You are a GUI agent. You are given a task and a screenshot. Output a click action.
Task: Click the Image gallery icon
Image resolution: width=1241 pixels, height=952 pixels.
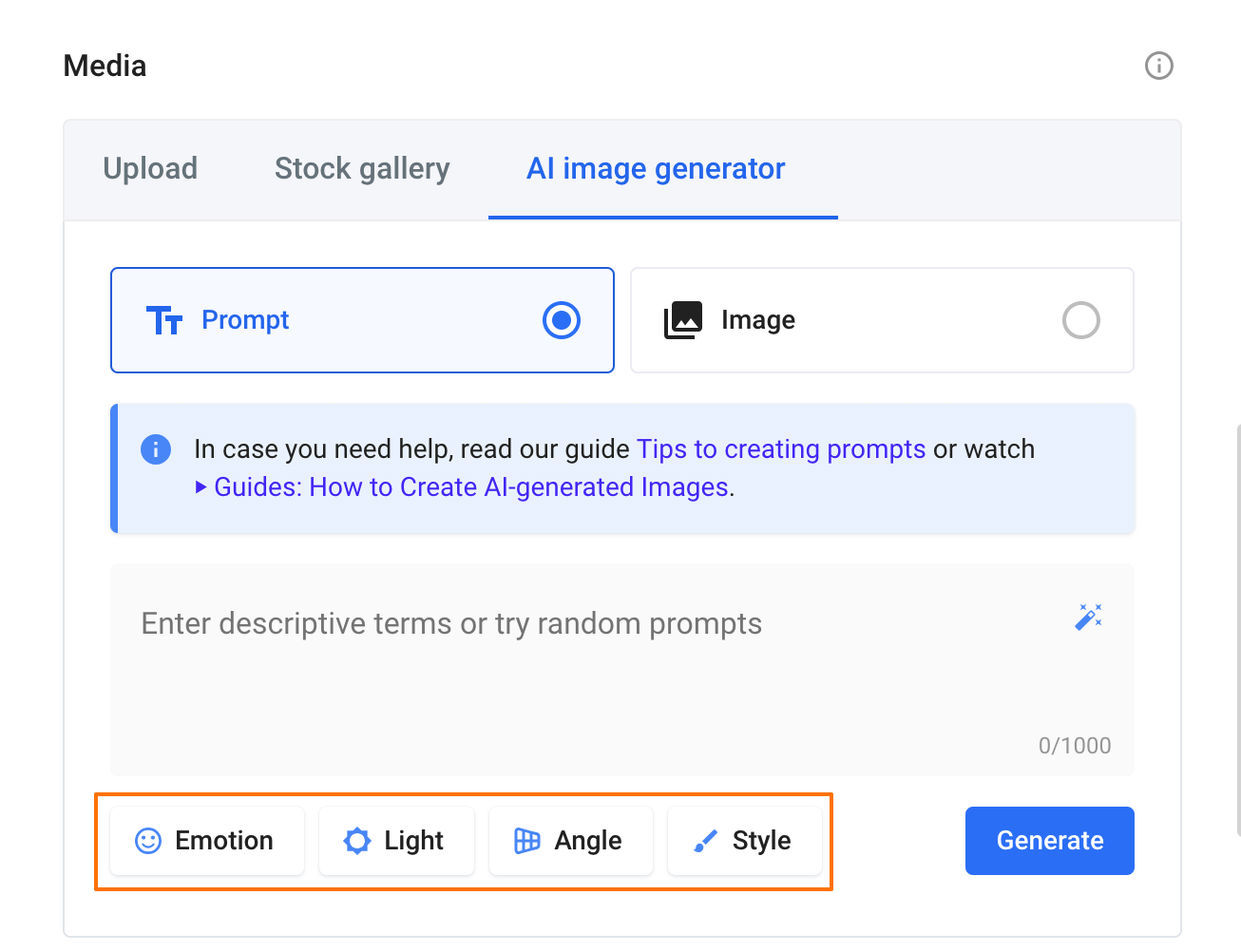(x=683, y=320)
